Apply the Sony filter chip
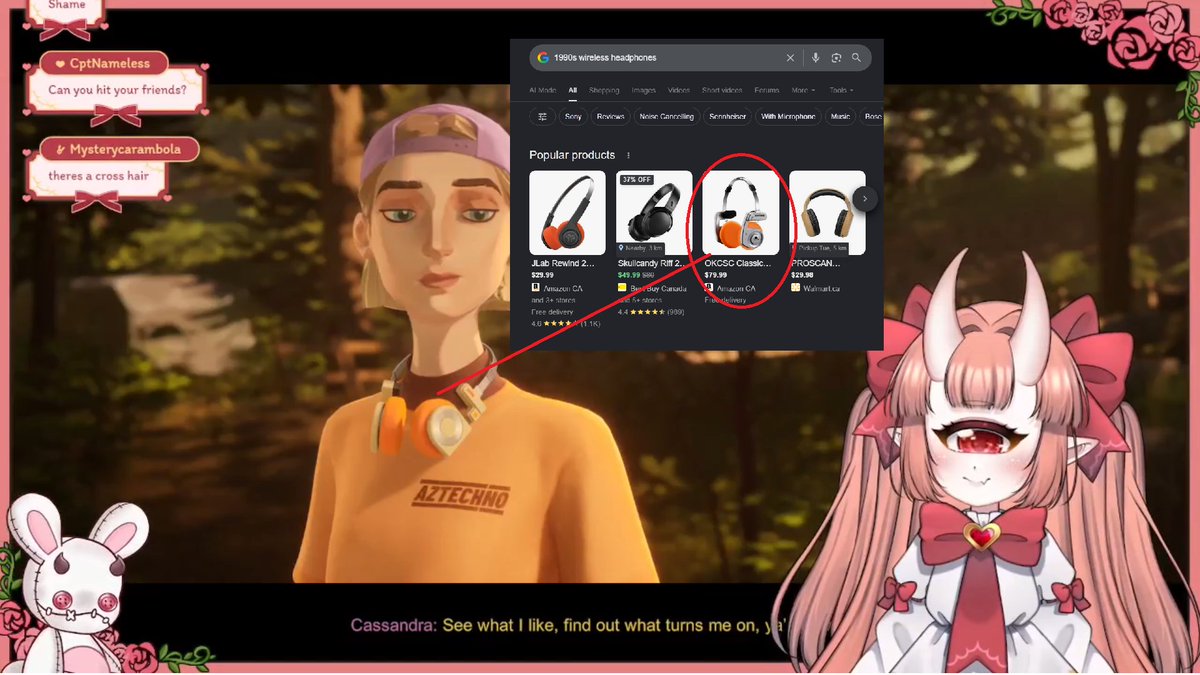 point(573,116)
